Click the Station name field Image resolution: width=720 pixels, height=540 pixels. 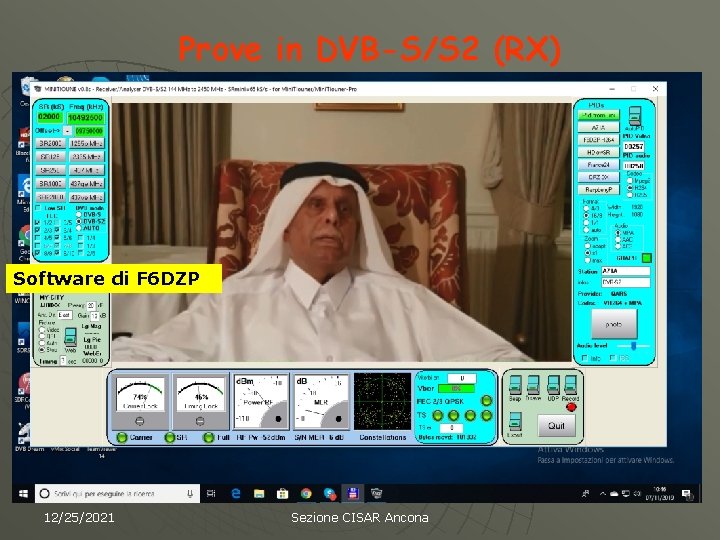click(625, 271)
